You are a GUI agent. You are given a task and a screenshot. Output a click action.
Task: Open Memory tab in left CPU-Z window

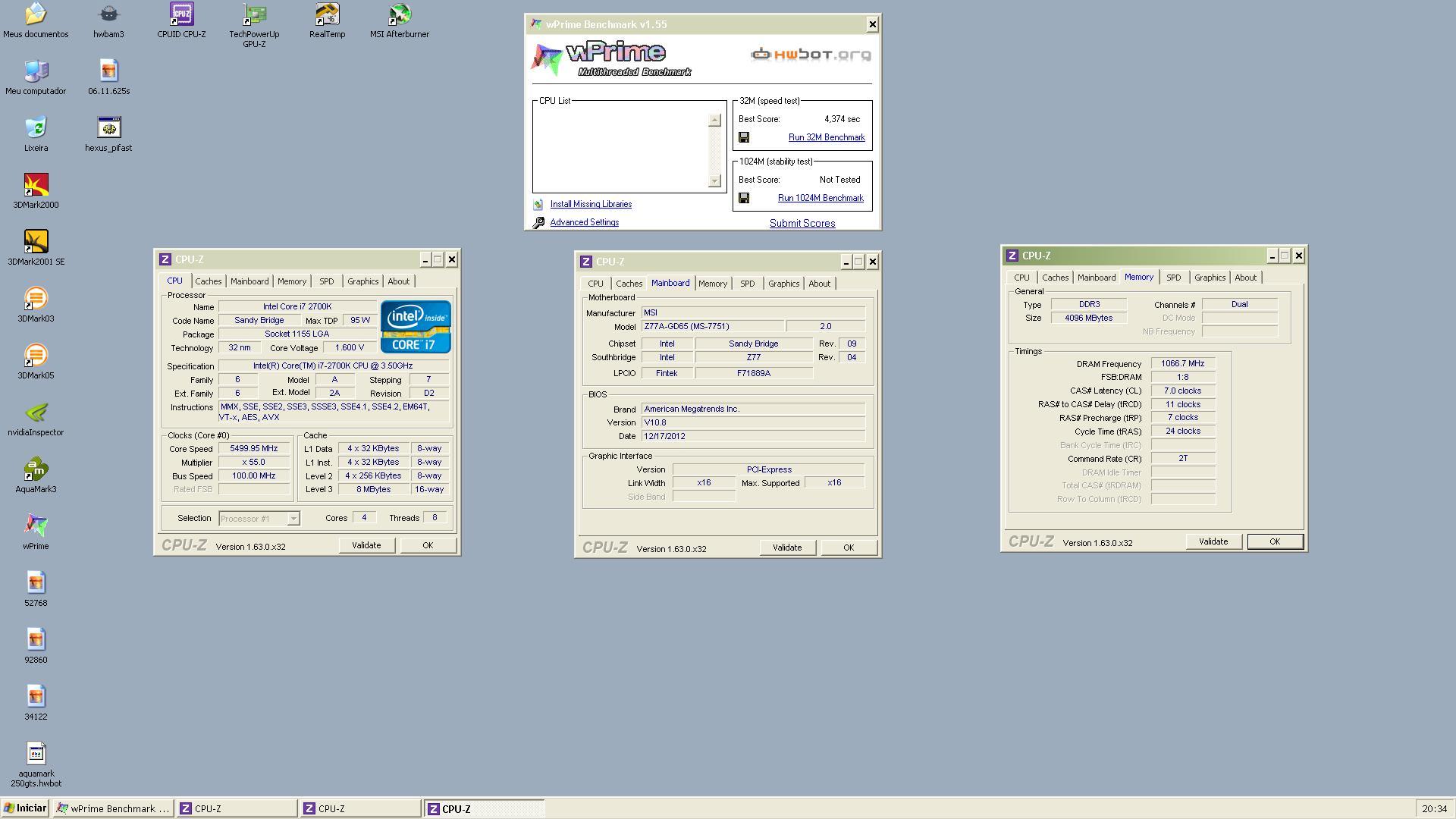pyautogui.click(x=292, y=281)
